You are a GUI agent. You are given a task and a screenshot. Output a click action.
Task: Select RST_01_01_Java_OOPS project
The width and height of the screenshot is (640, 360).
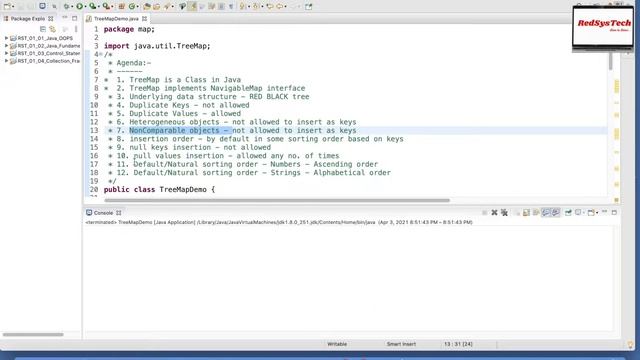coord(45,38)
